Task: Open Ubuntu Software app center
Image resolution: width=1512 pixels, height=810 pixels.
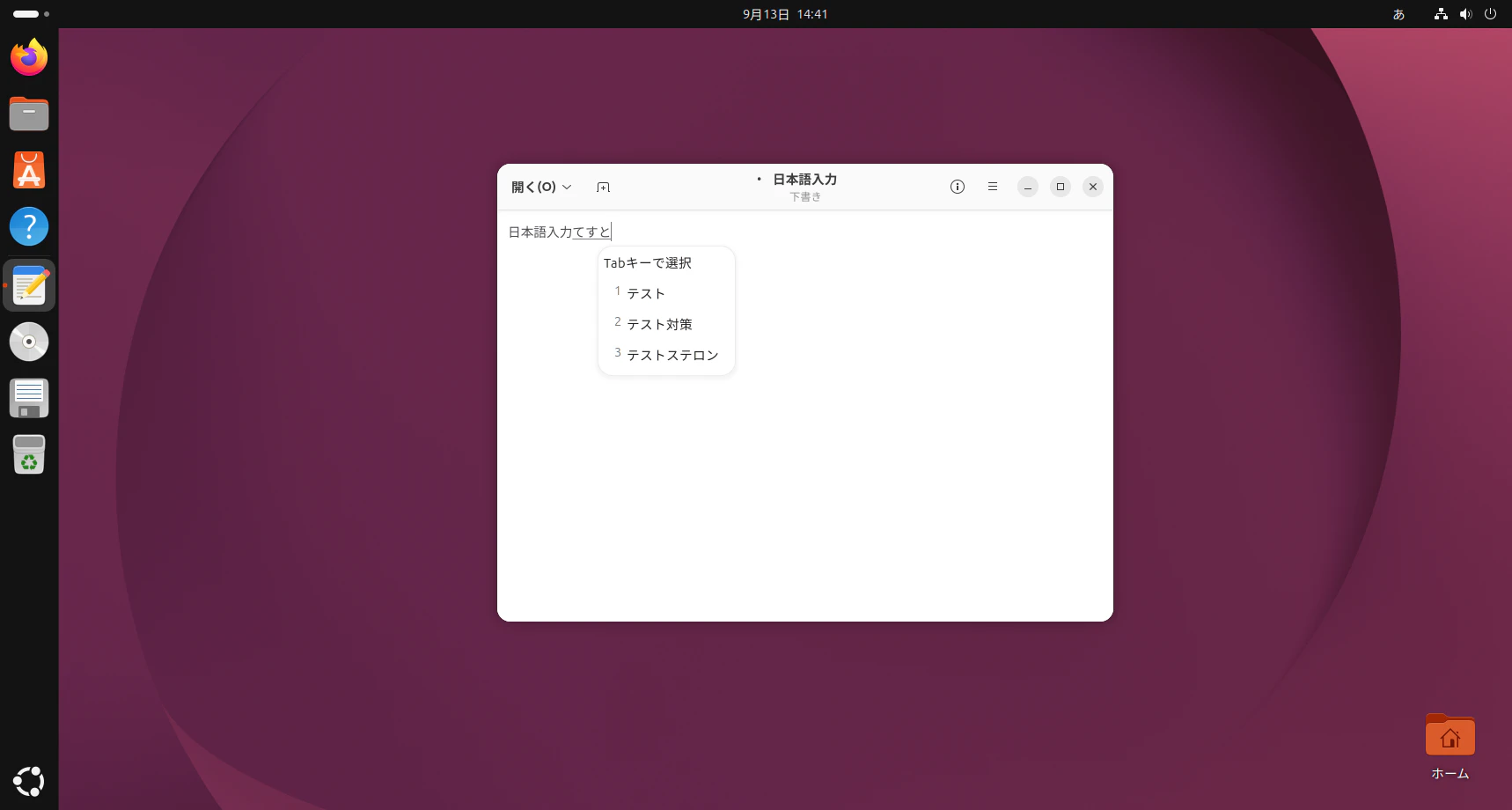Action: tap(29, 170)
